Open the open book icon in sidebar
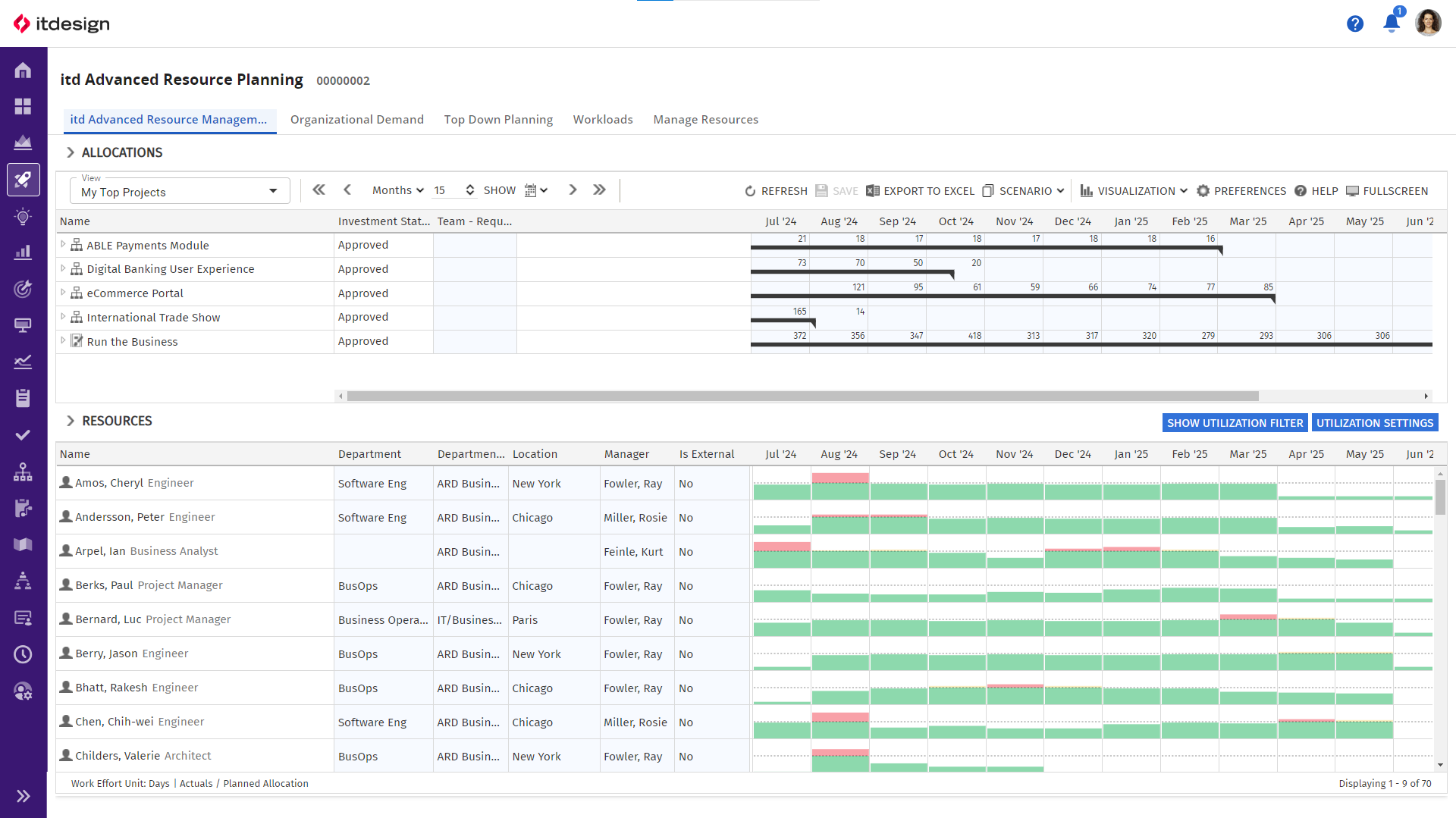The width and height of the screenshot is (1456, 818). pyautogui.click(x=23, y=544)
